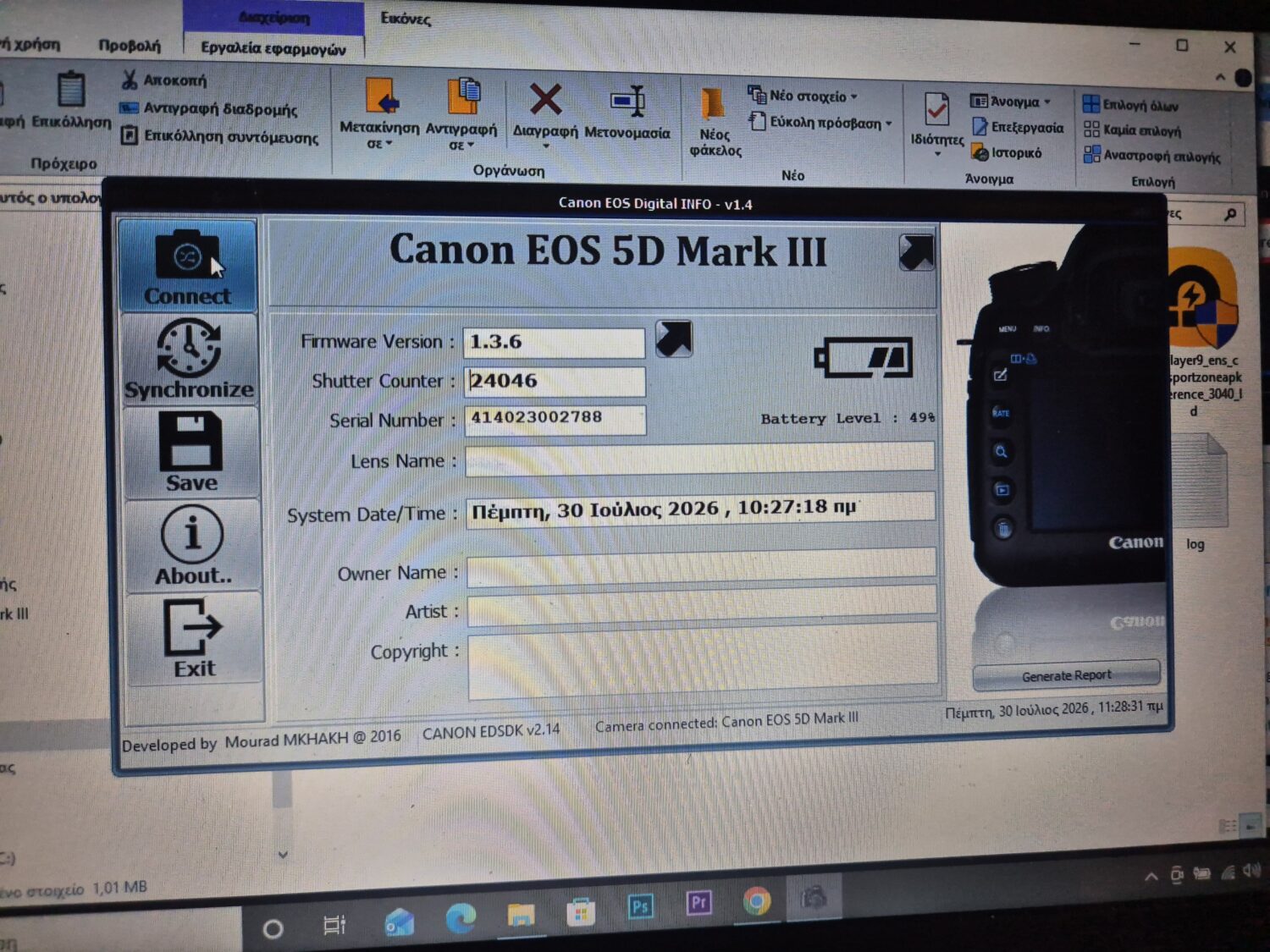This screenshot has height=952, width=1270.
Task: Open Premiere Pro from the taskbar
Action: [x=698, y=903]
